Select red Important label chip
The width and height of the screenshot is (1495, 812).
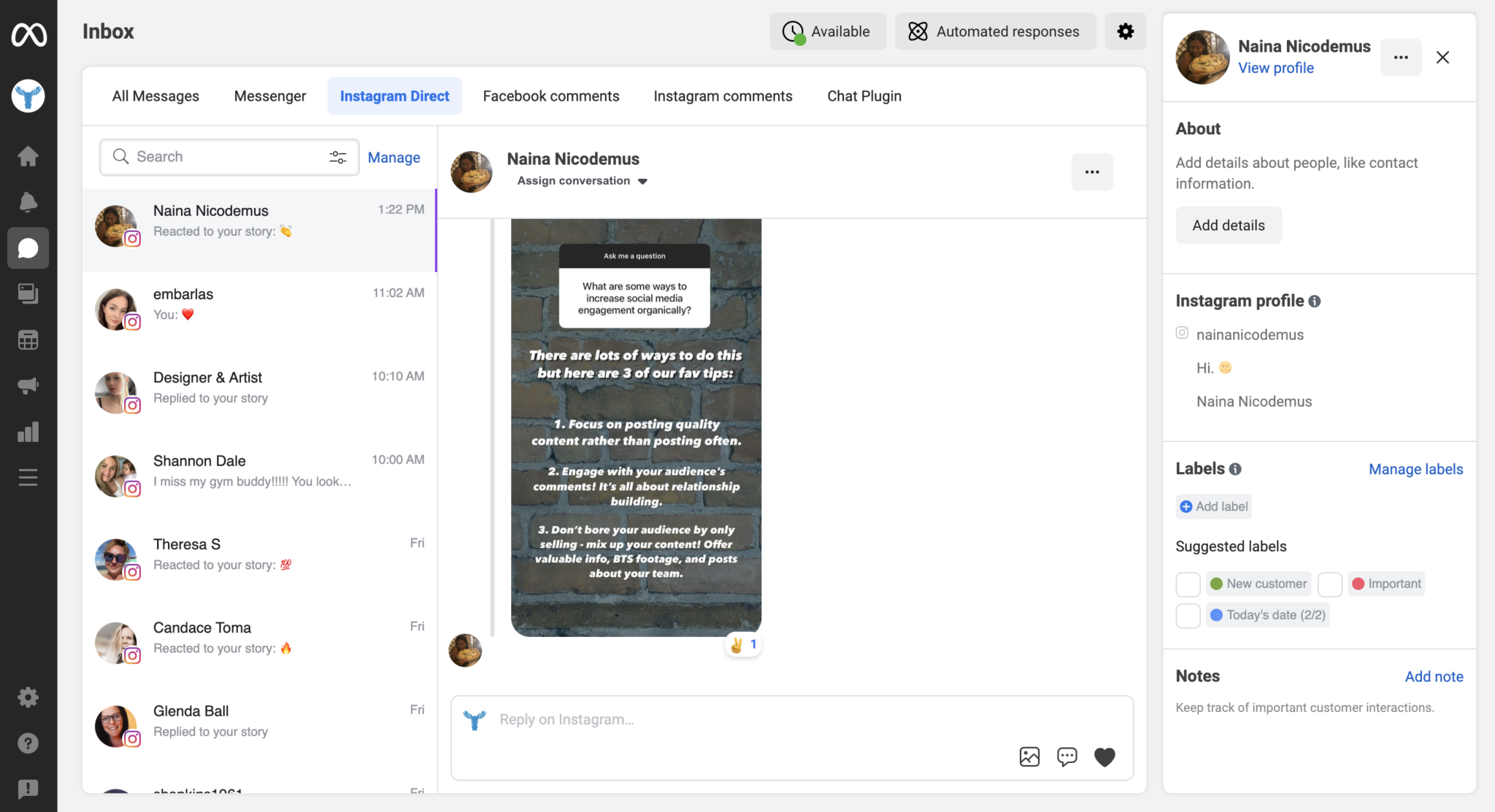click(x=1386, y=584)
